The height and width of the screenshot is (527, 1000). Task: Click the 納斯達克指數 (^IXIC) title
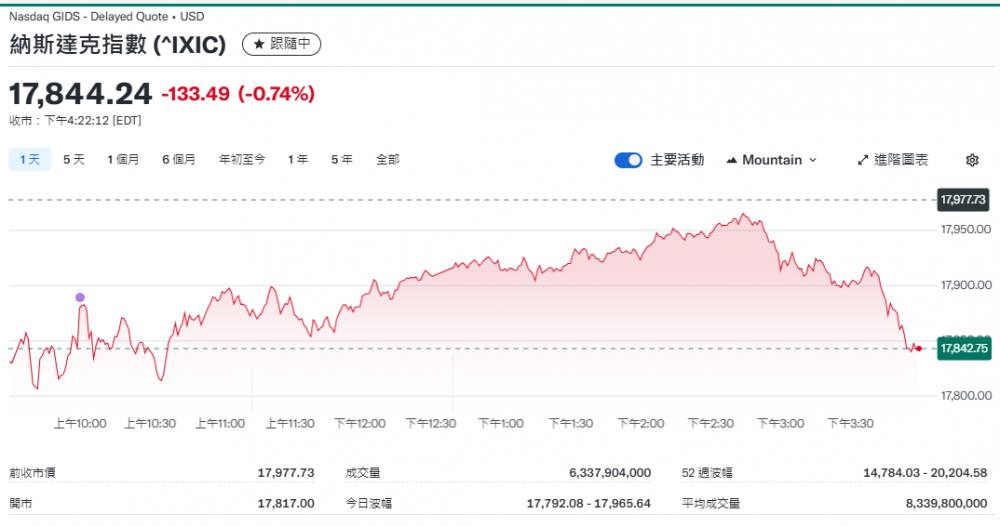(x=118, y=44)
